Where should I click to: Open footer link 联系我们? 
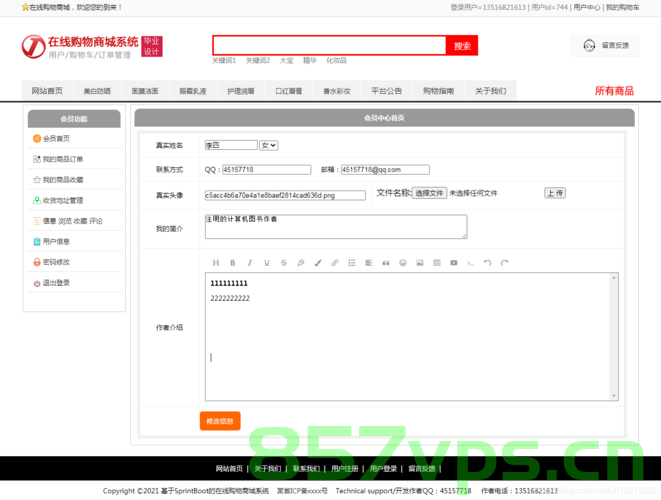coord(306,468)
